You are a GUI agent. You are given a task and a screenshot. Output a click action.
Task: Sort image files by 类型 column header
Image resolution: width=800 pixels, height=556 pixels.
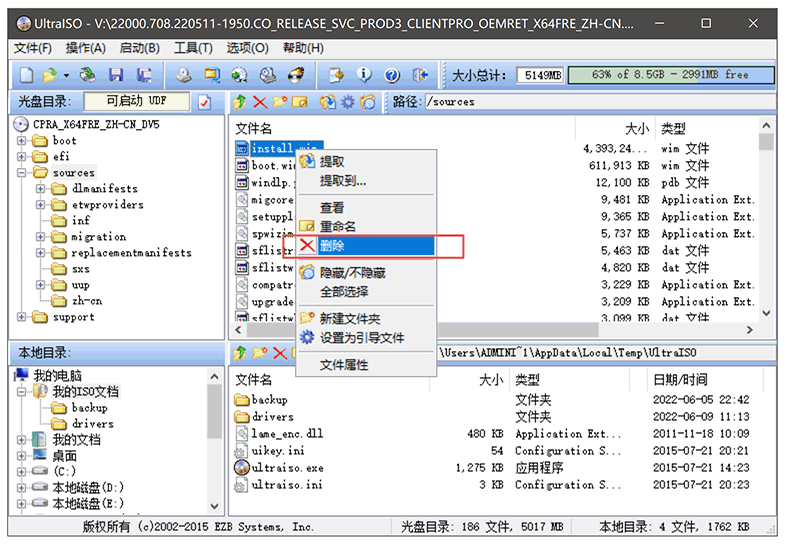pyautogui.click(x=705, y=129)
